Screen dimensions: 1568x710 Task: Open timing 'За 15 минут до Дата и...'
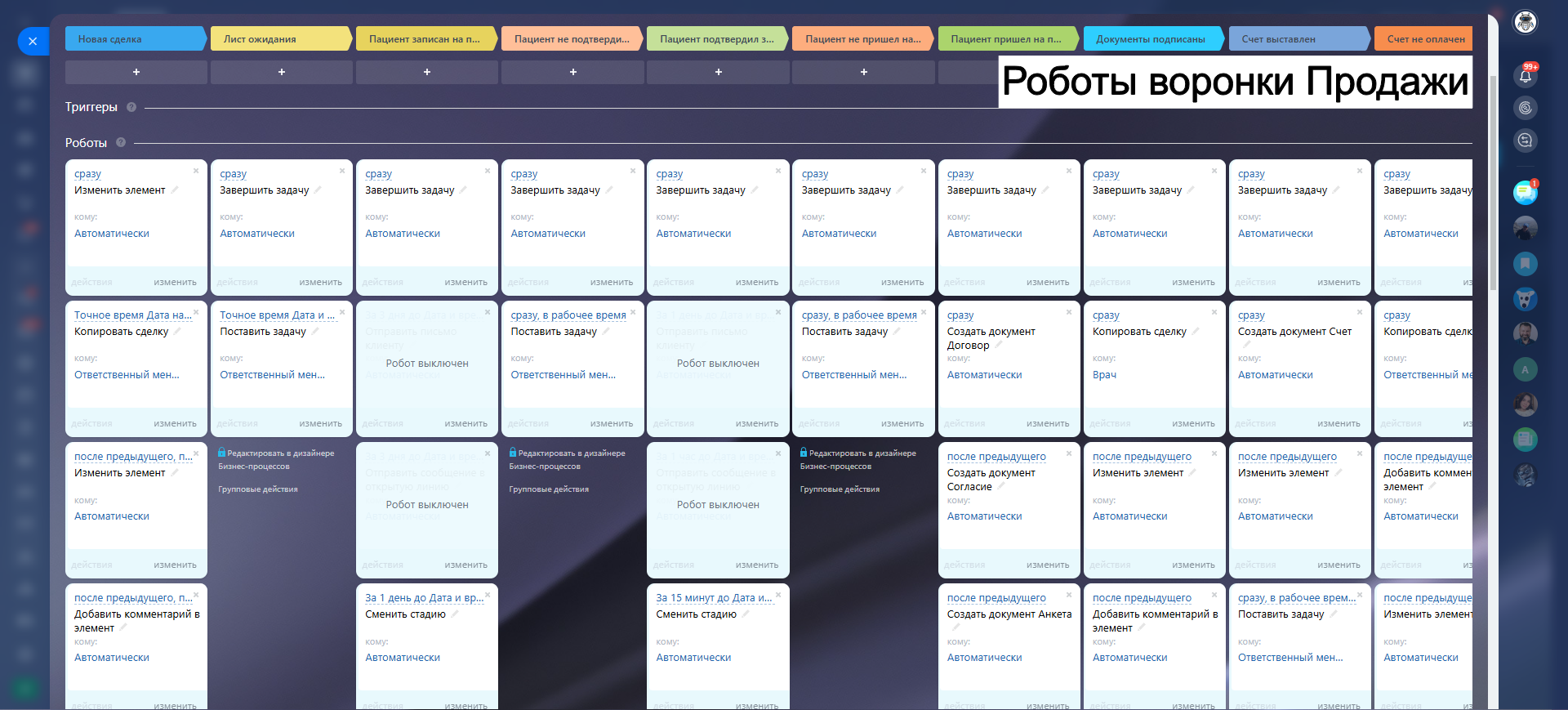click(x=715, y=598)
